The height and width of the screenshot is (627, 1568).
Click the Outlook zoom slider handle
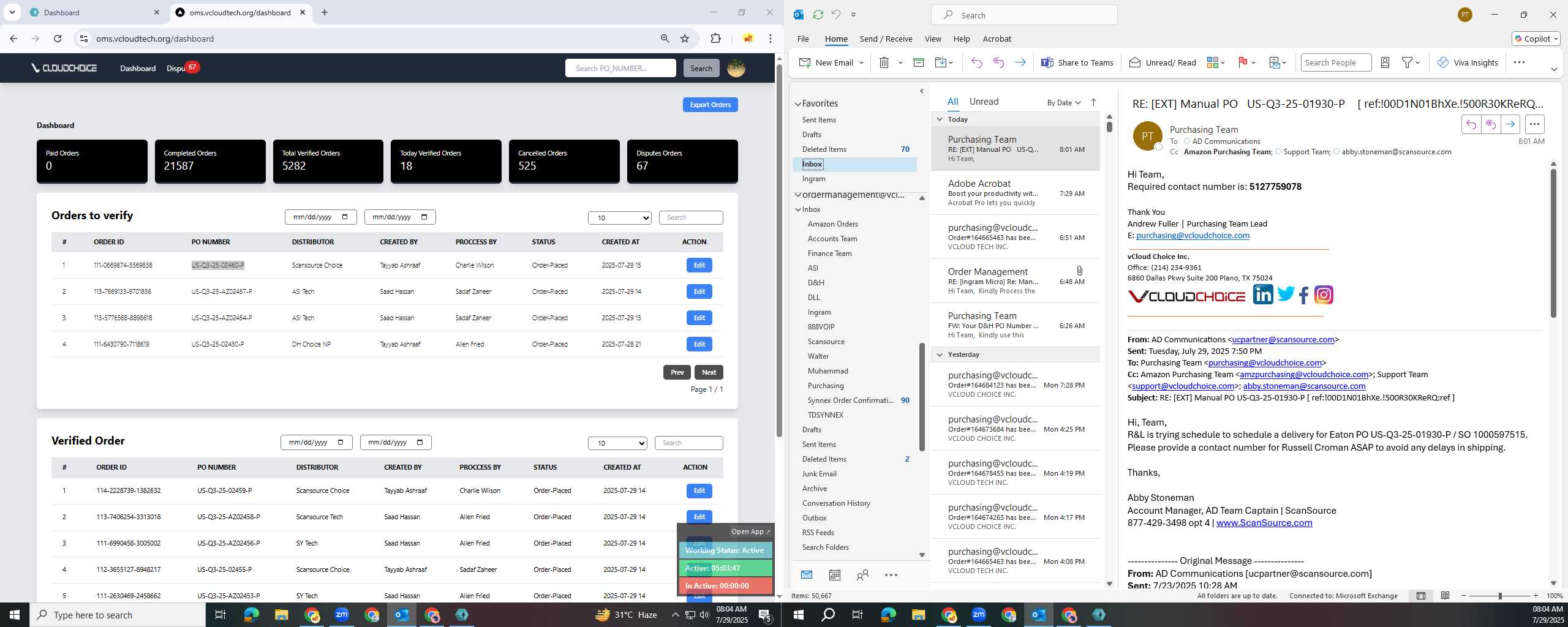(1499, 596)
